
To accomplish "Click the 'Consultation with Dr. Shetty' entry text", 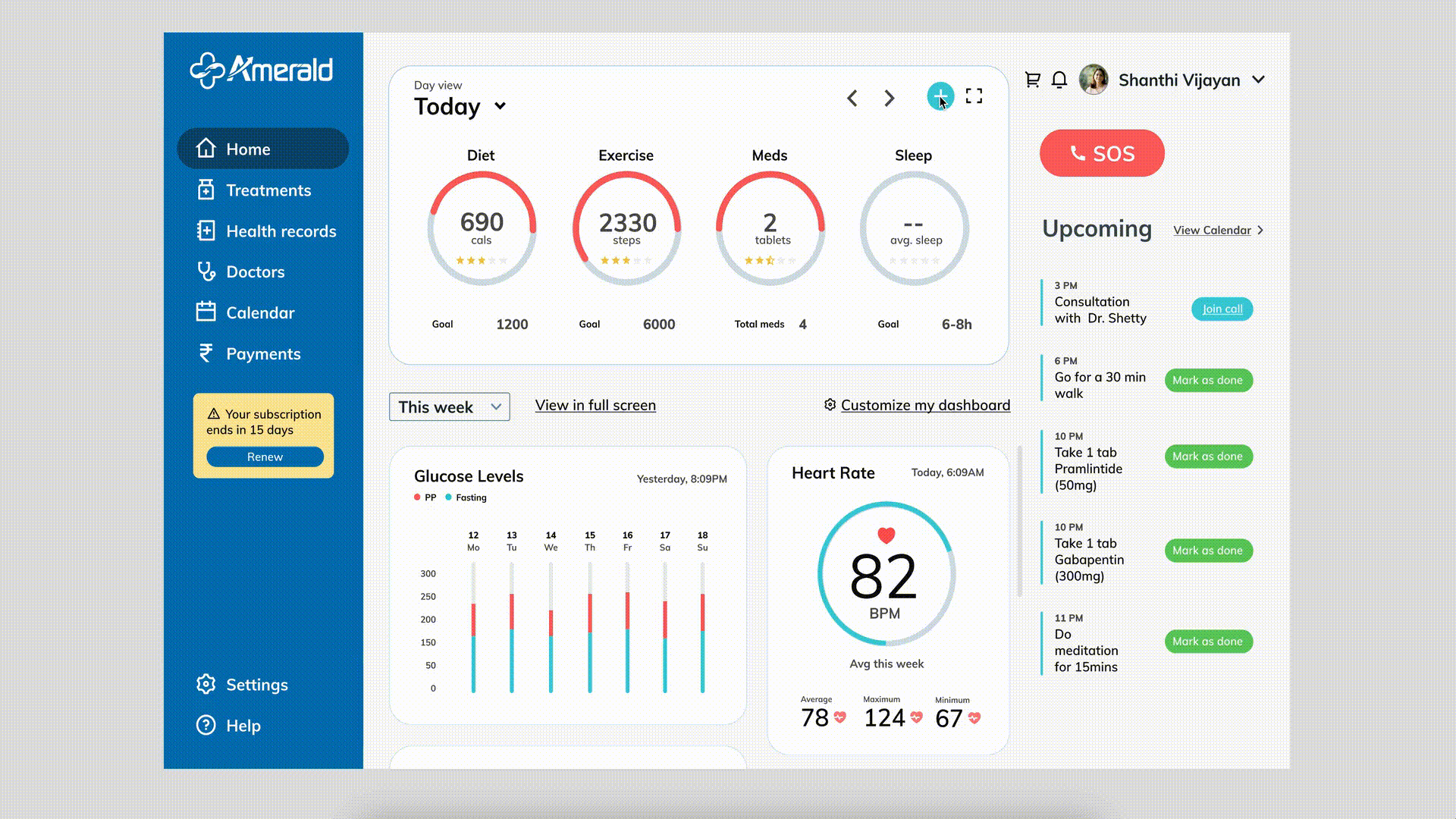I will tap(1100, 310).
